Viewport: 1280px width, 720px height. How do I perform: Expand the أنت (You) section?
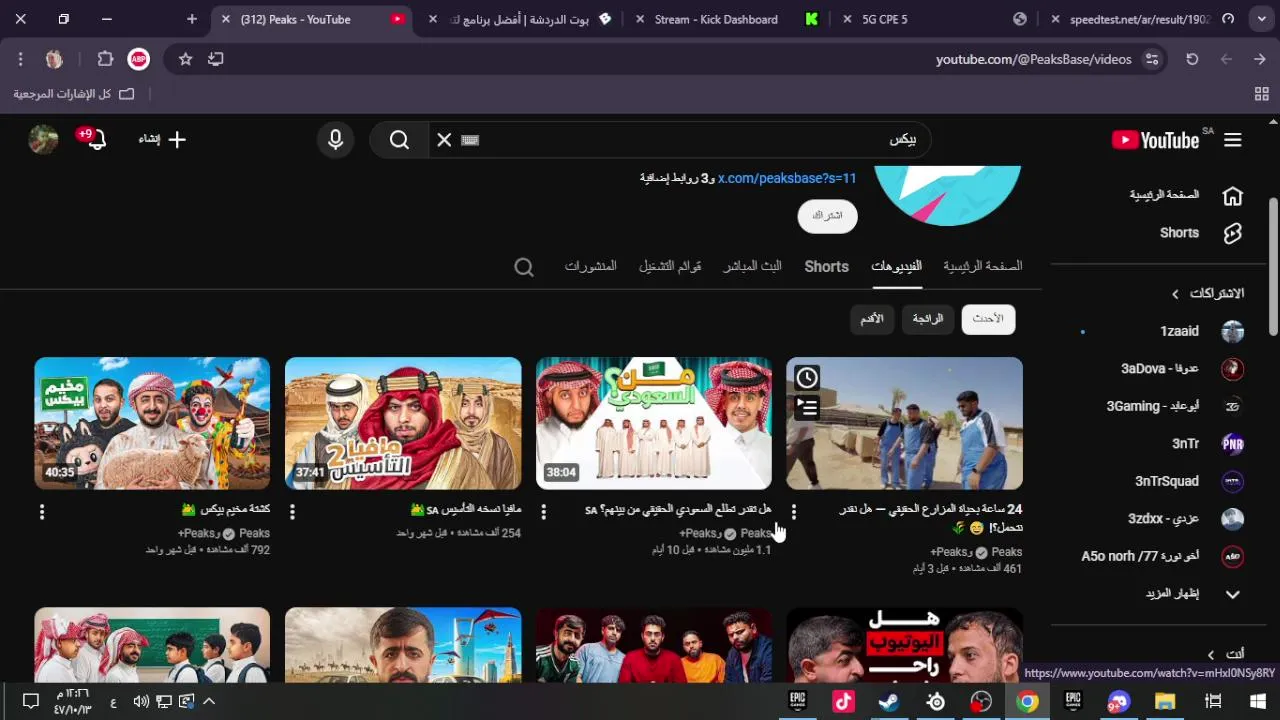[x=1226, y=654]
